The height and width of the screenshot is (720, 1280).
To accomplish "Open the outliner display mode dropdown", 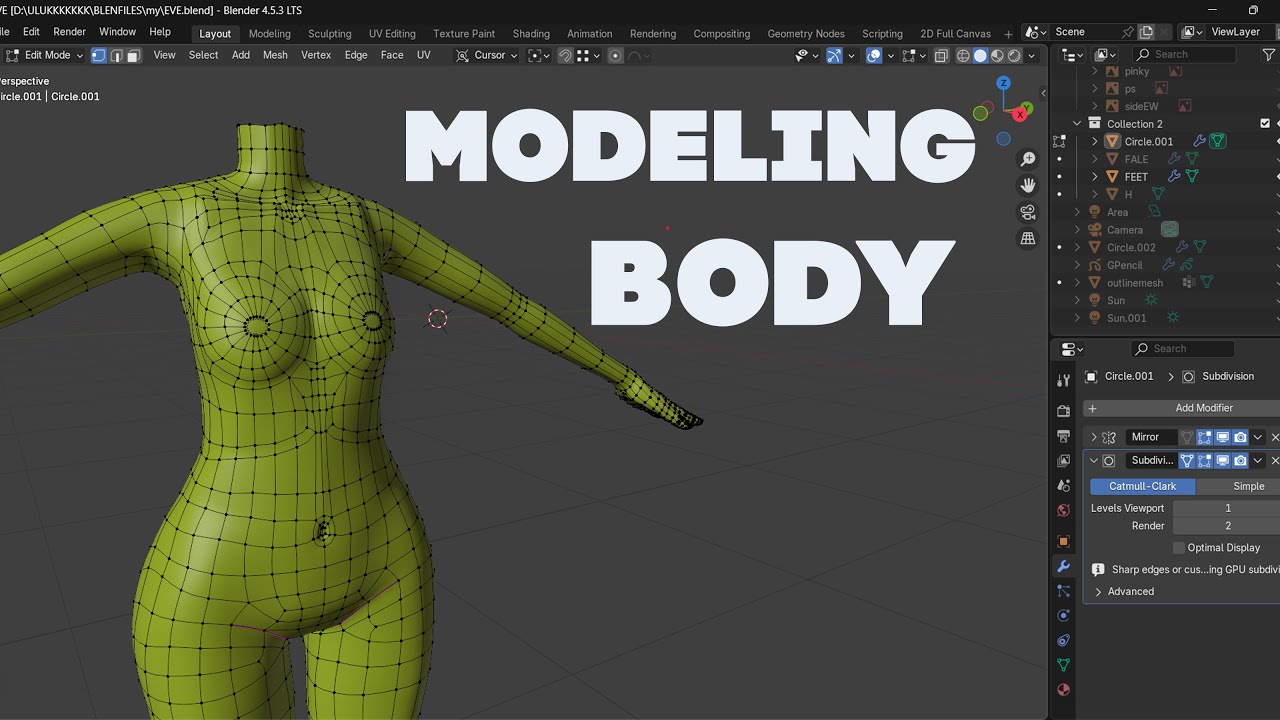I will tap(1105, 55).
